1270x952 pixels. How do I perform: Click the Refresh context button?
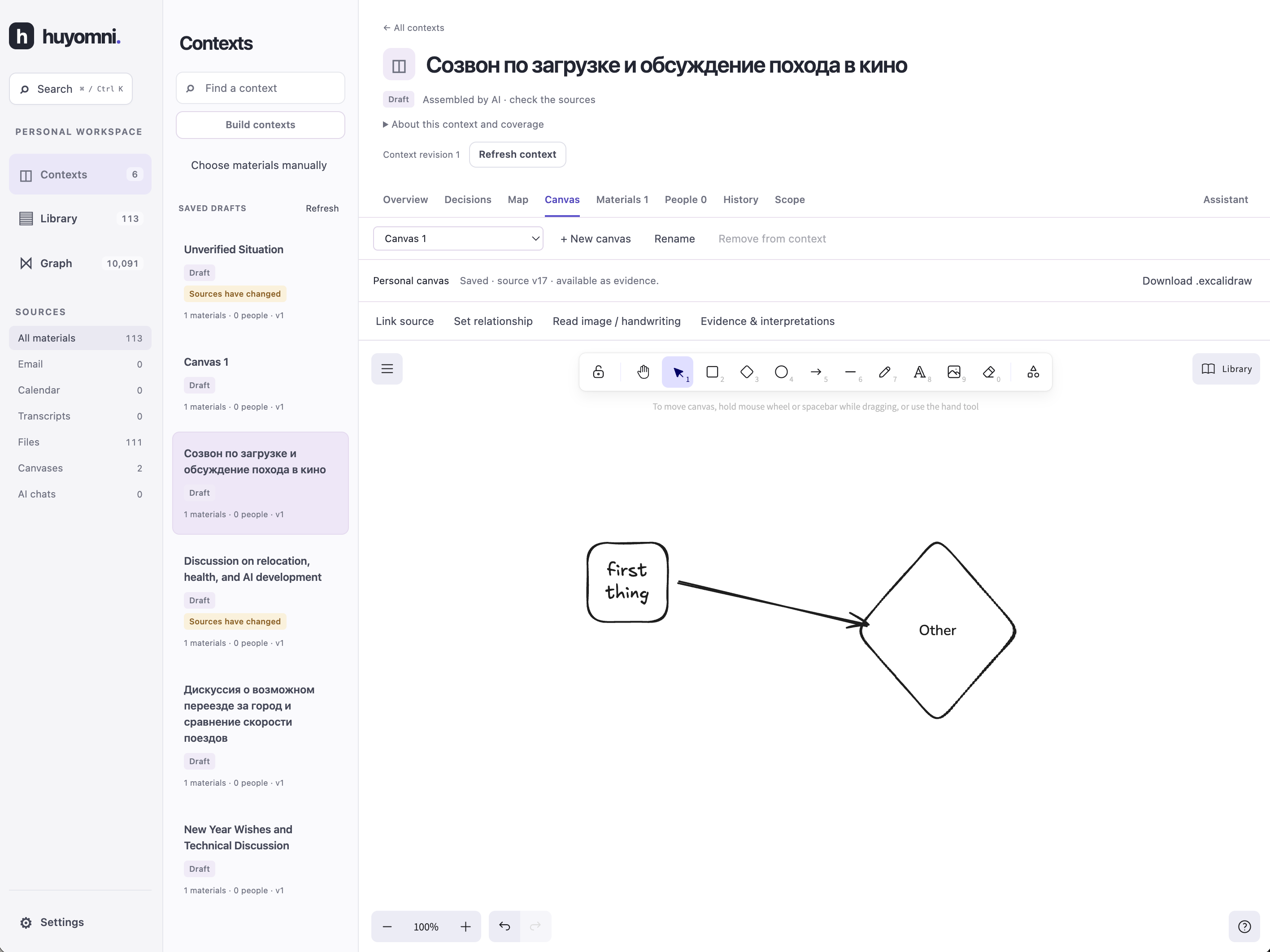(518, 154)
